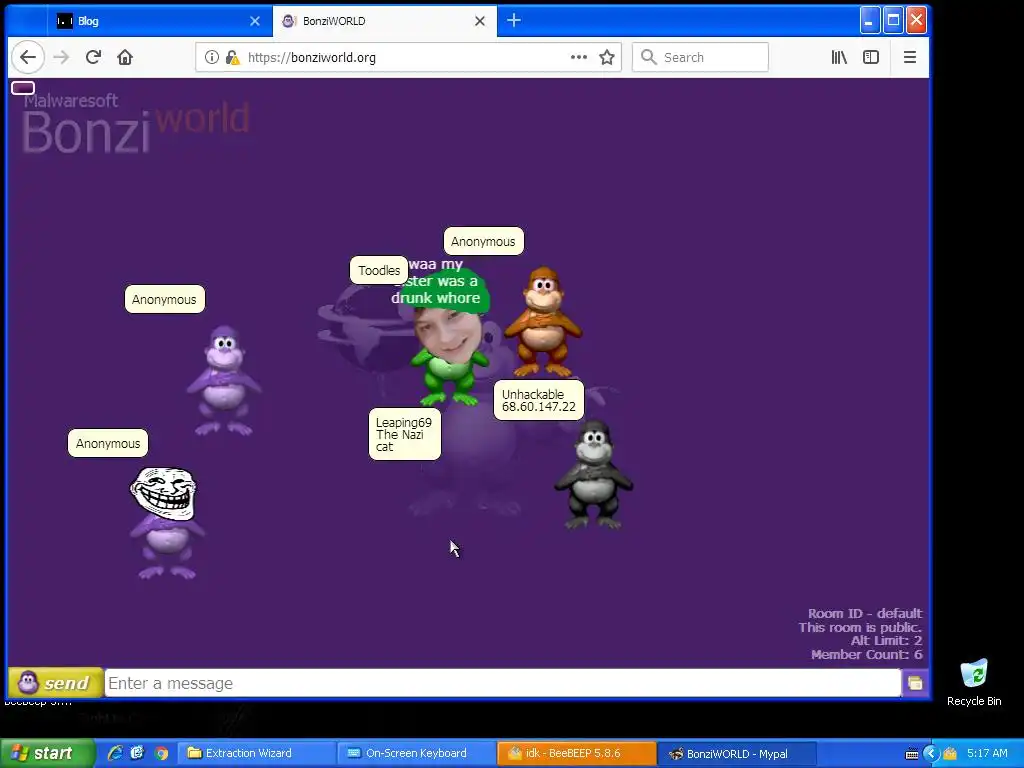Go back using the browser back arrow

27,57
